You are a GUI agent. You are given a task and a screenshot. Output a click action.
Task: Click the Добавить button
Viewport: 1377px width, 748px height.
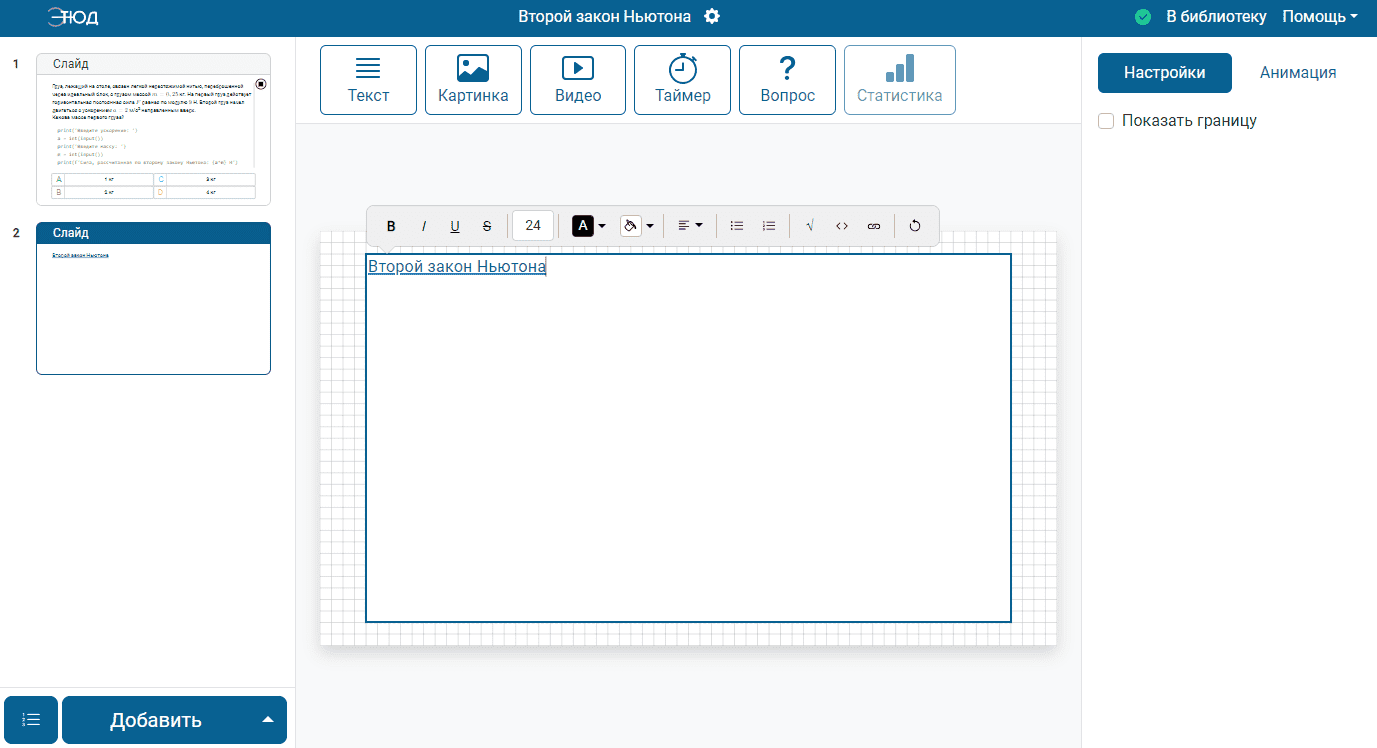155,720
